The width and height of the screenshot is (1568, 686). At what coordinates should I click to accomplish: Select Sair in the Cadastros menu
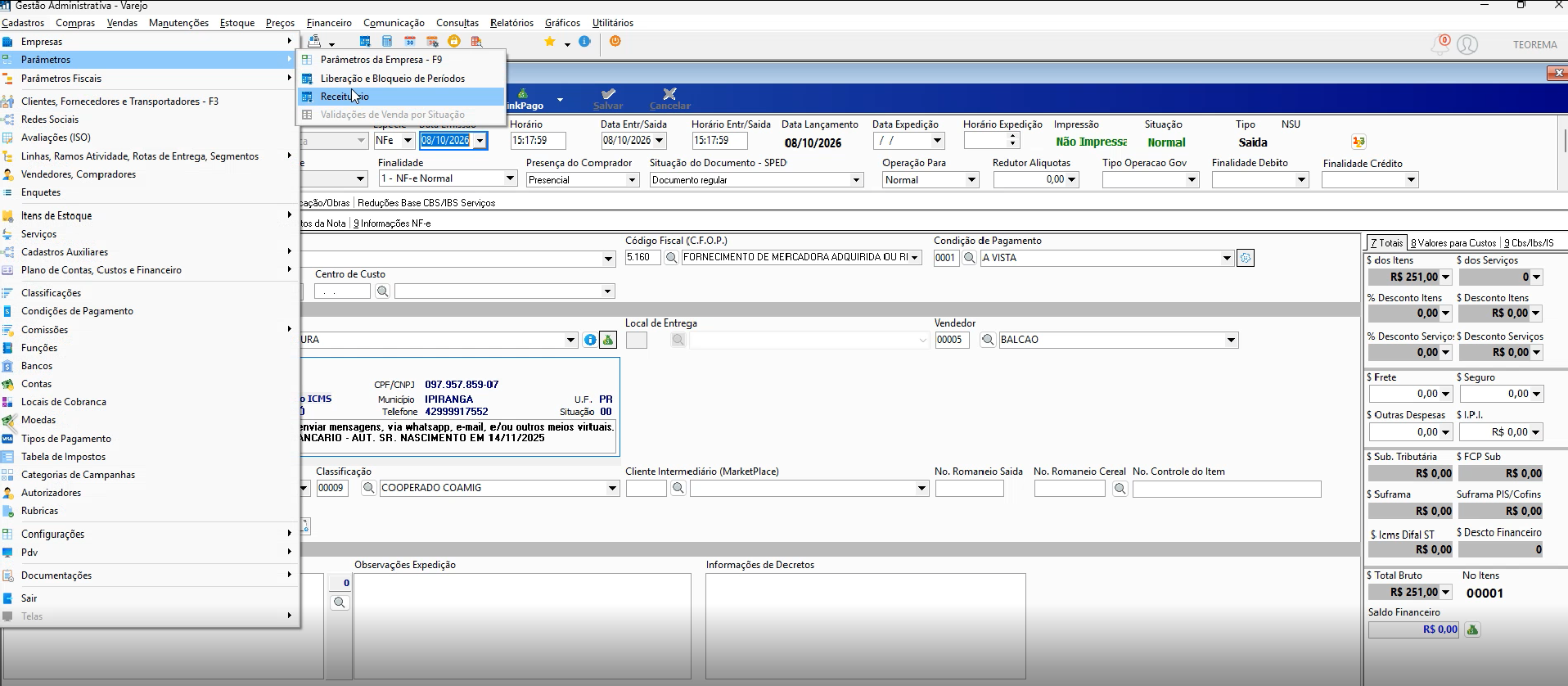(150, 598)
